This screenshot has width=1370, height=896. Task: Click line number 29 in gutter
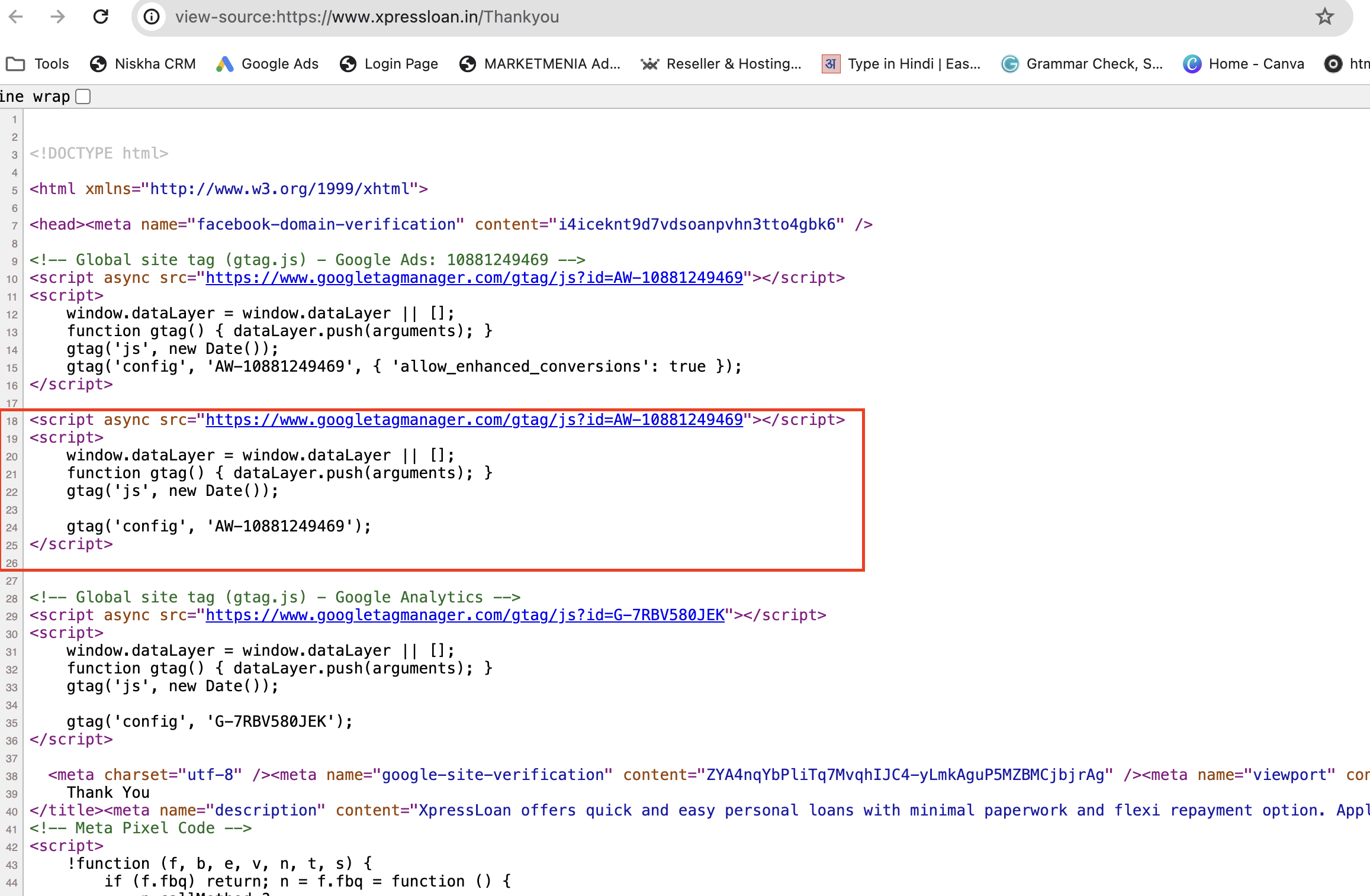[x=12, y=617]
